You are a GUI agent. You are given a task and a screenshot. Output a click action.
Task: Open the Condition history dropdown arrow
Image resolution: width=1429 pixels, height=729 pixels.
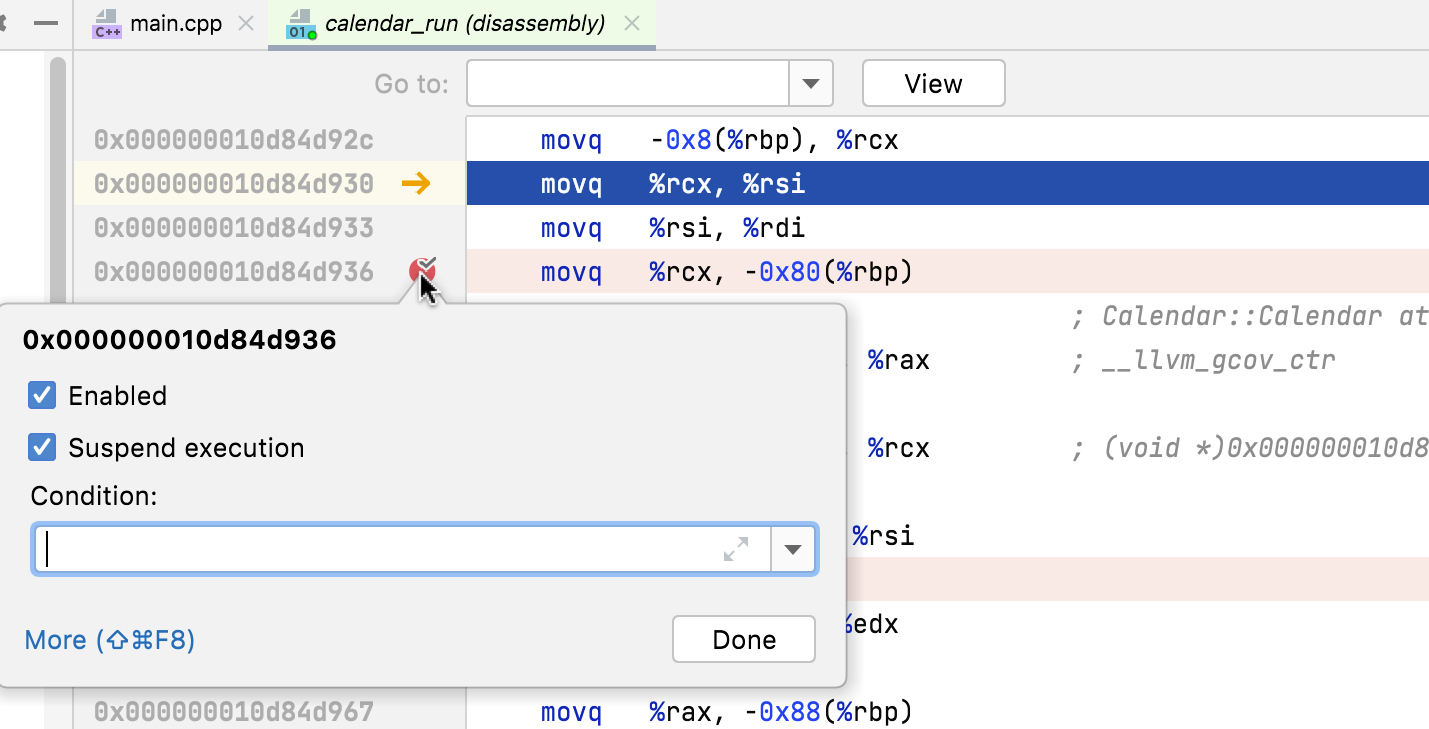(793, 548)
